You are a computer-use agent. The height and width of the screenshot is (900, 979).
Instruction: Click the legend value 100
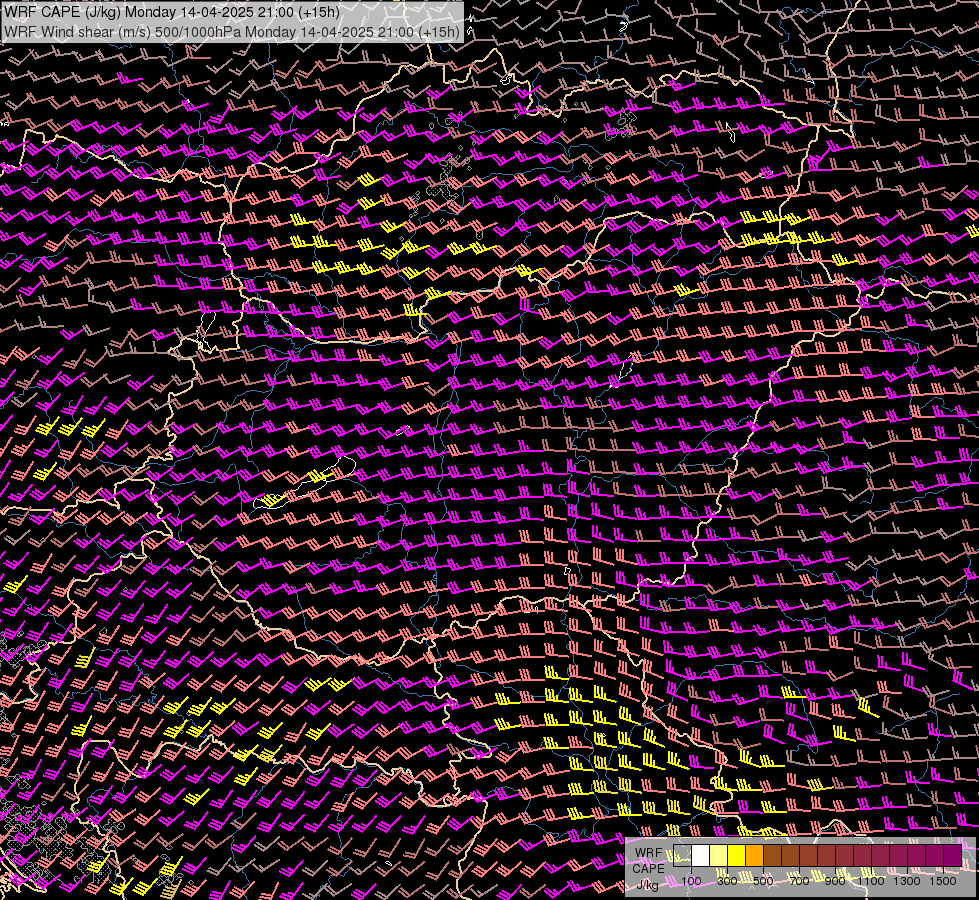691,881
